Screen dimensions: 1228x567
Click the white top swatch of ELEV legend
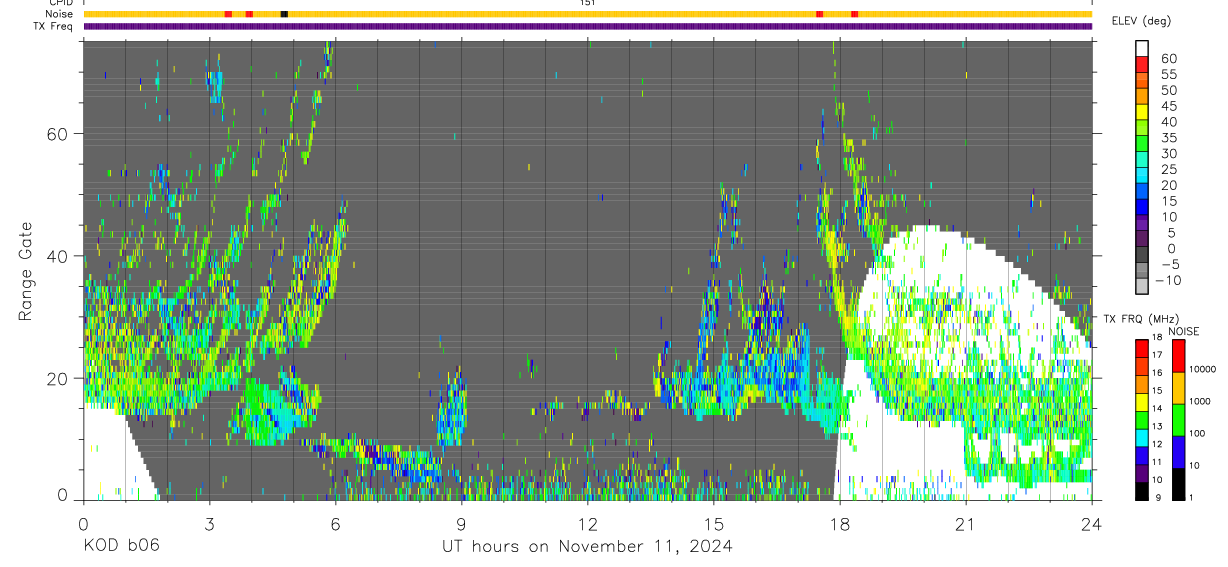[1142, 49]
